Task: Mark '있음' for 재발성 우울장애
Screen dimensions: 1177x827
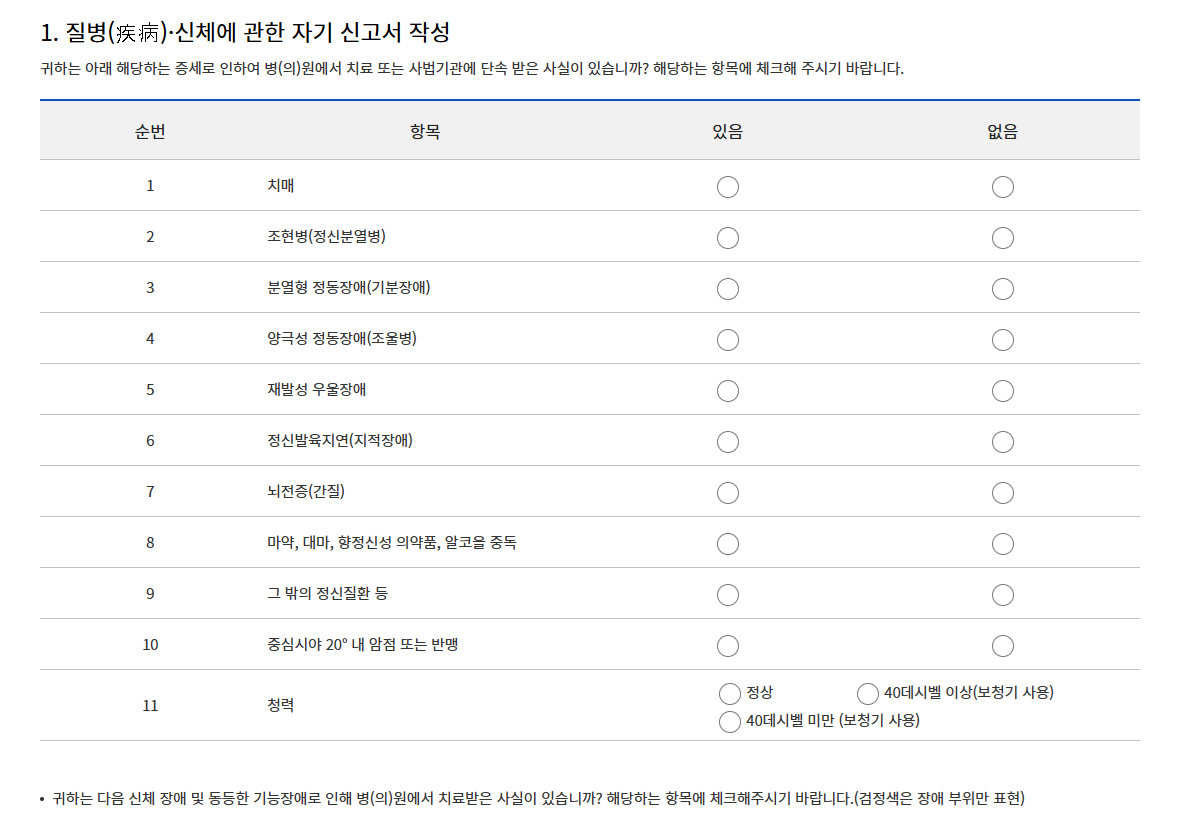Action: pos(728,390)
